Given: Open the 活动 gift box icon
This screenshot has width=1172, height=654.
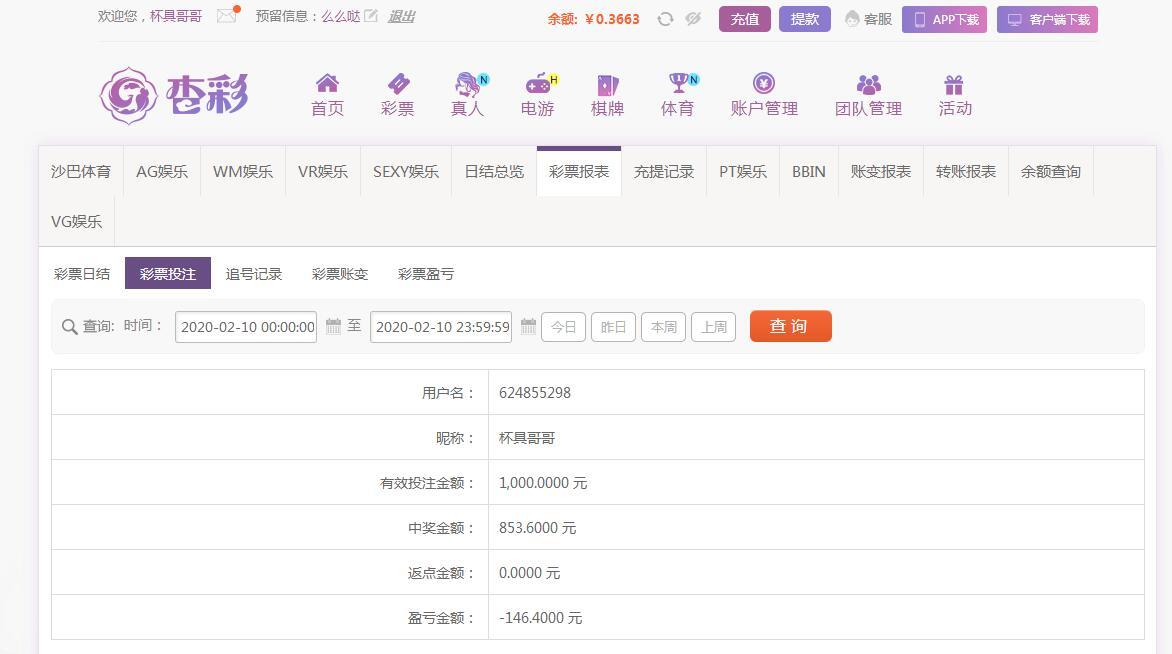Looking at the screenshot, I should [954, 85].
